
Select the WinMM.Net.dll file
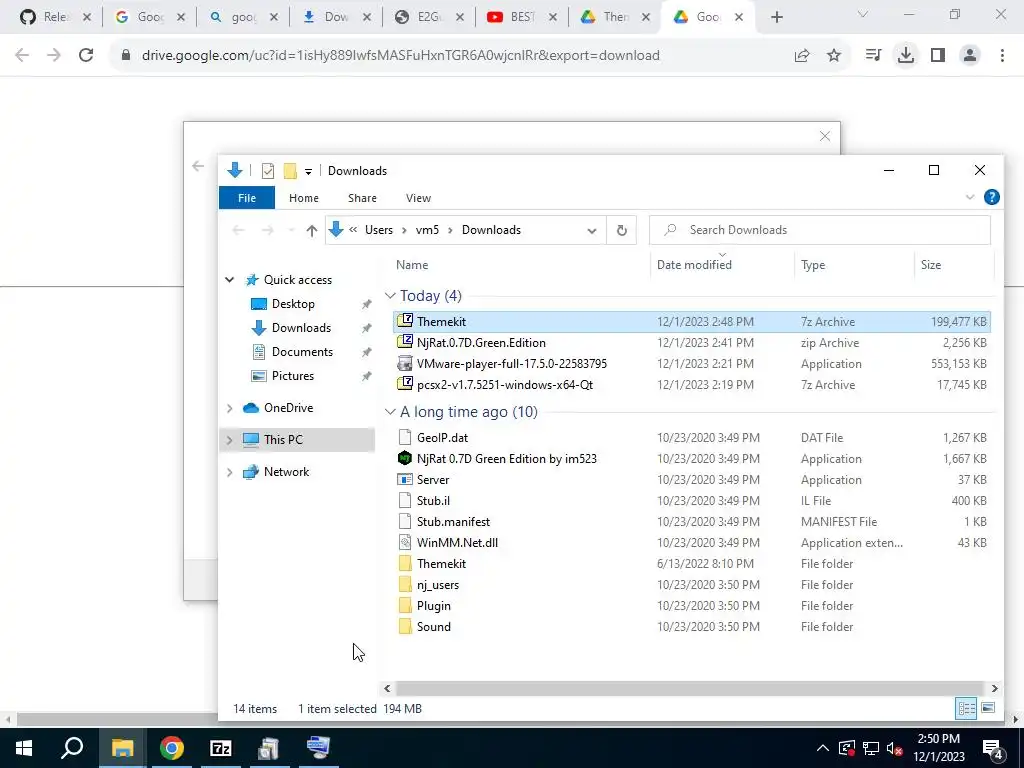point(692,542)
